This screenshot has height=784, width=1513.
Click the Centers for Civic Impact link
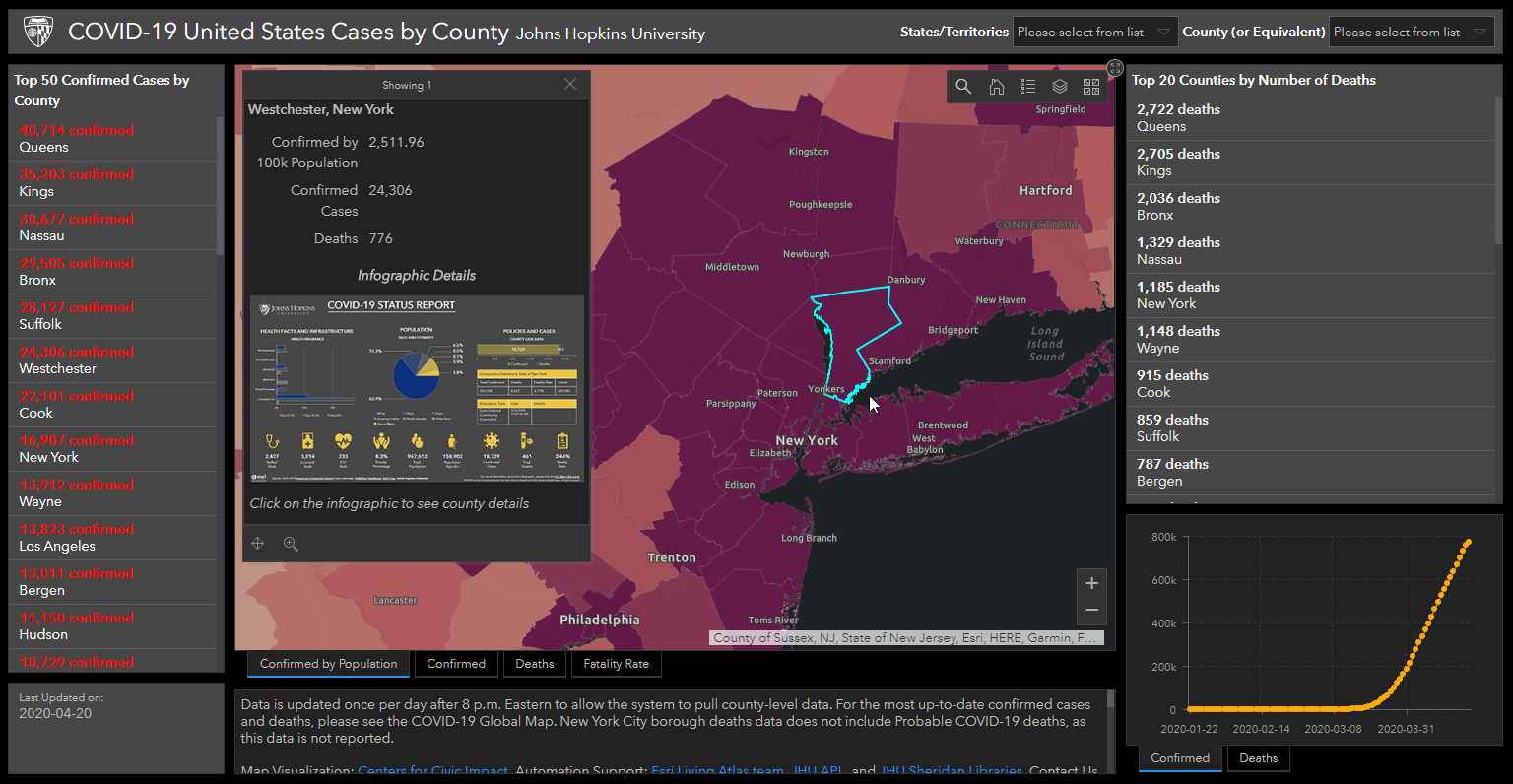coord(433,770)
